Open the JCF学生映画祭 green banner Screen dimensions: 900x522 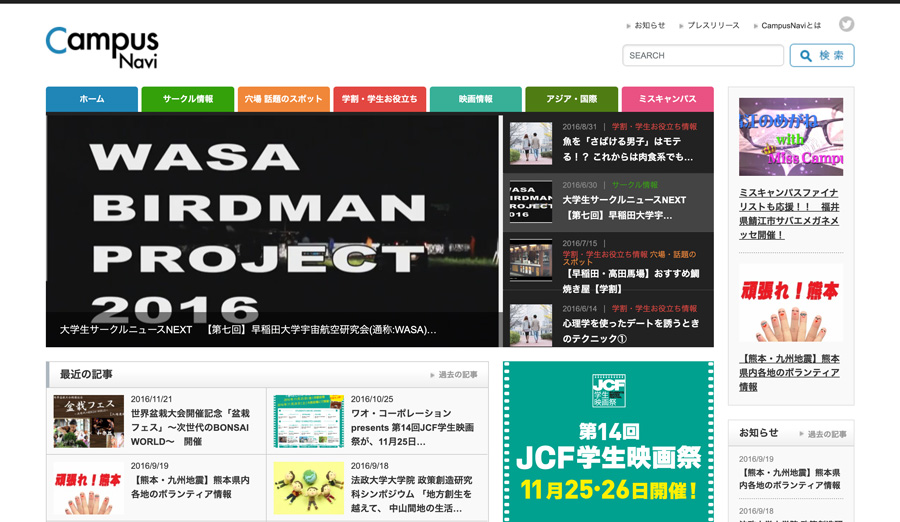coord(608,442)
